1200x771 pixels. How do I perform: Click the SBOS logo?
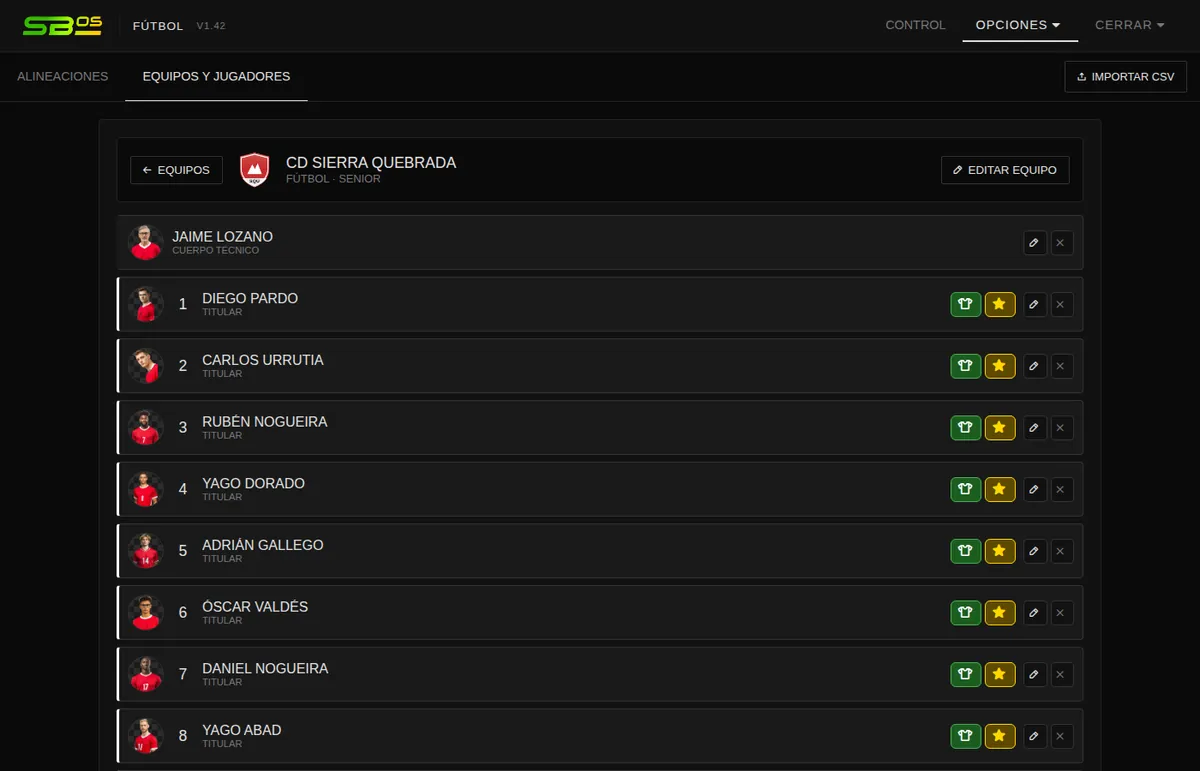coord(62,25)
